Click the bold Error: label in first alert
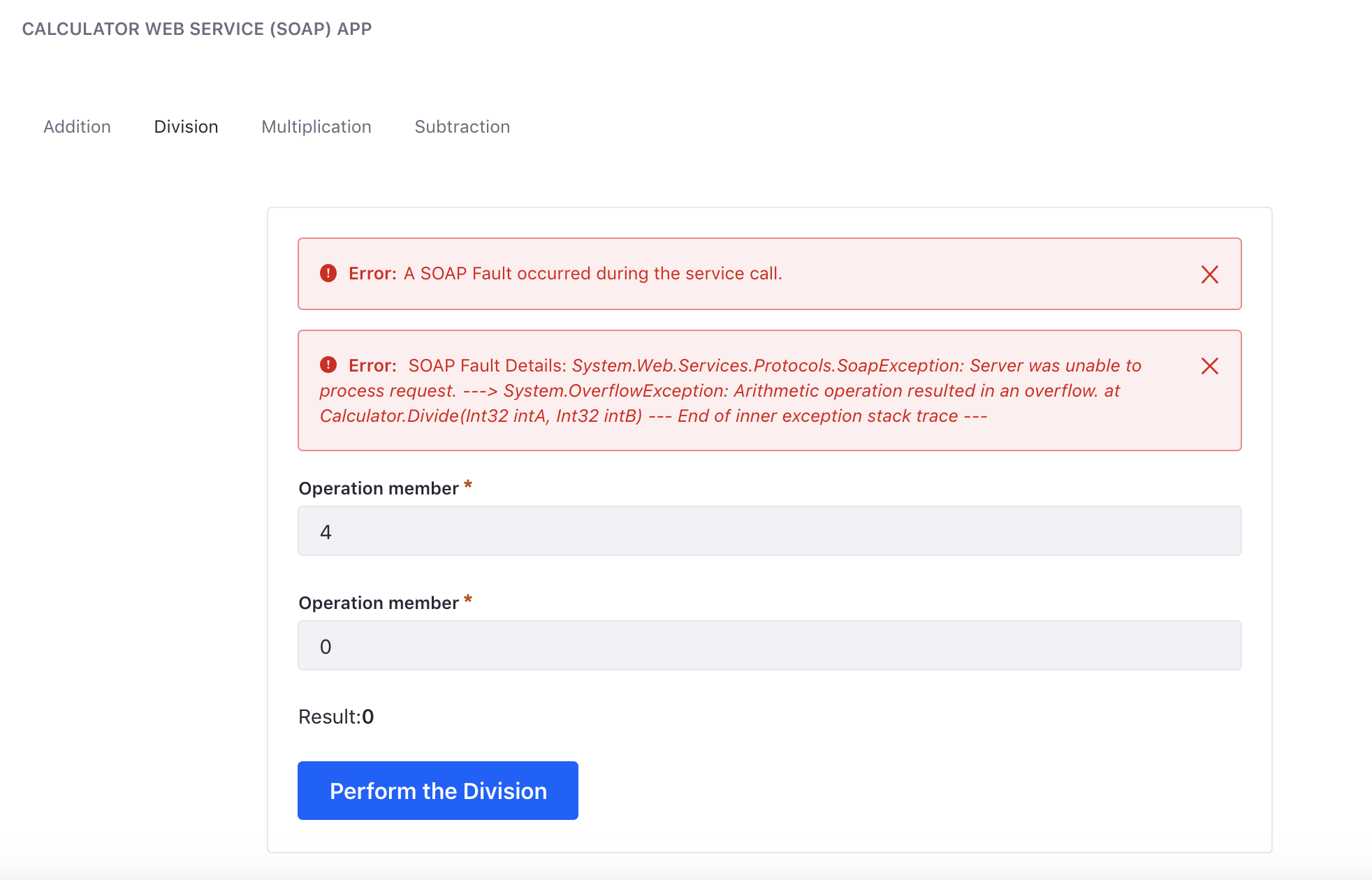 372,273
